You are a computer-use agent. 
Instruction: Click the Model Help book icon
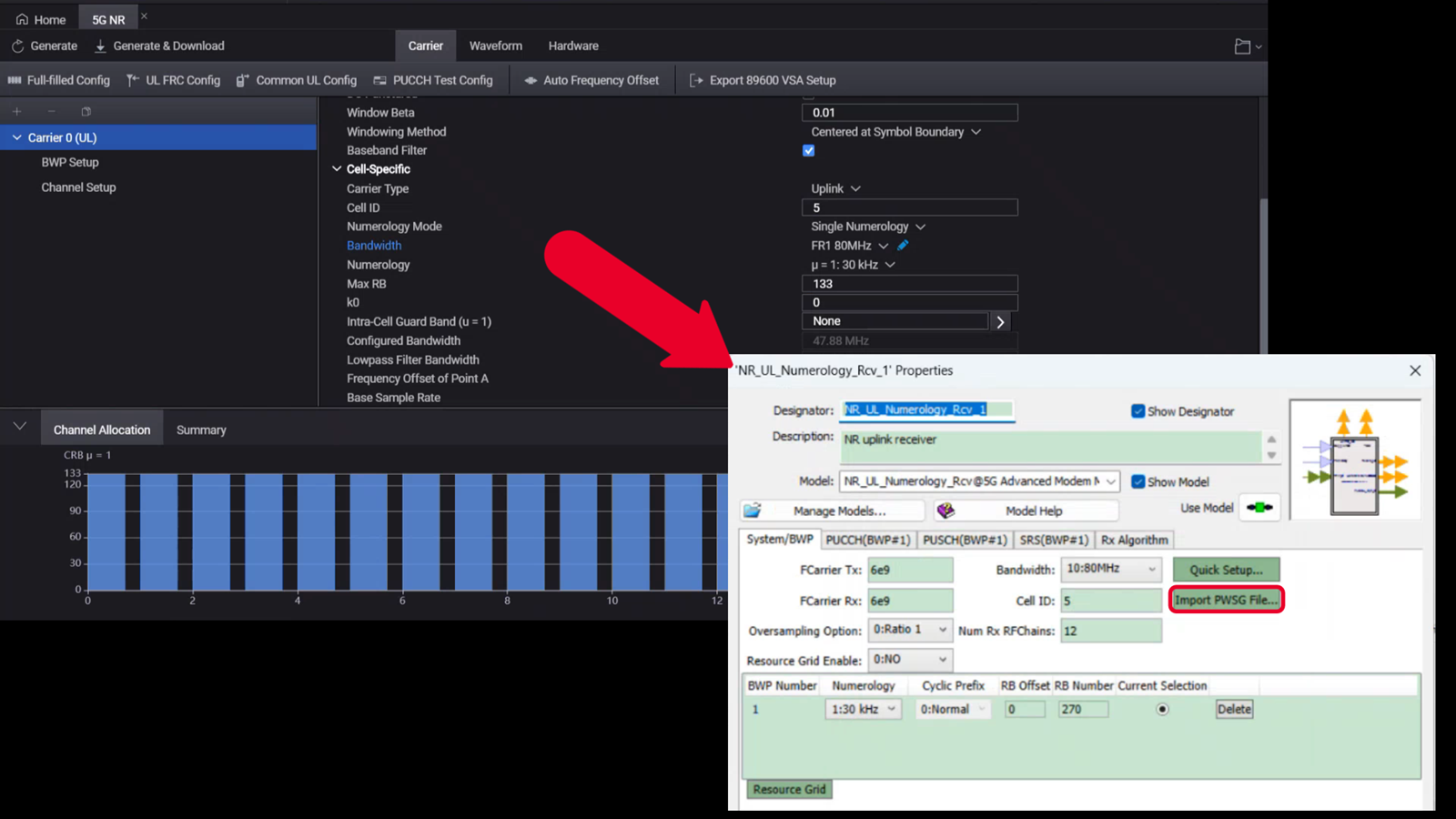pyautogui.click(x=946, y=511)
